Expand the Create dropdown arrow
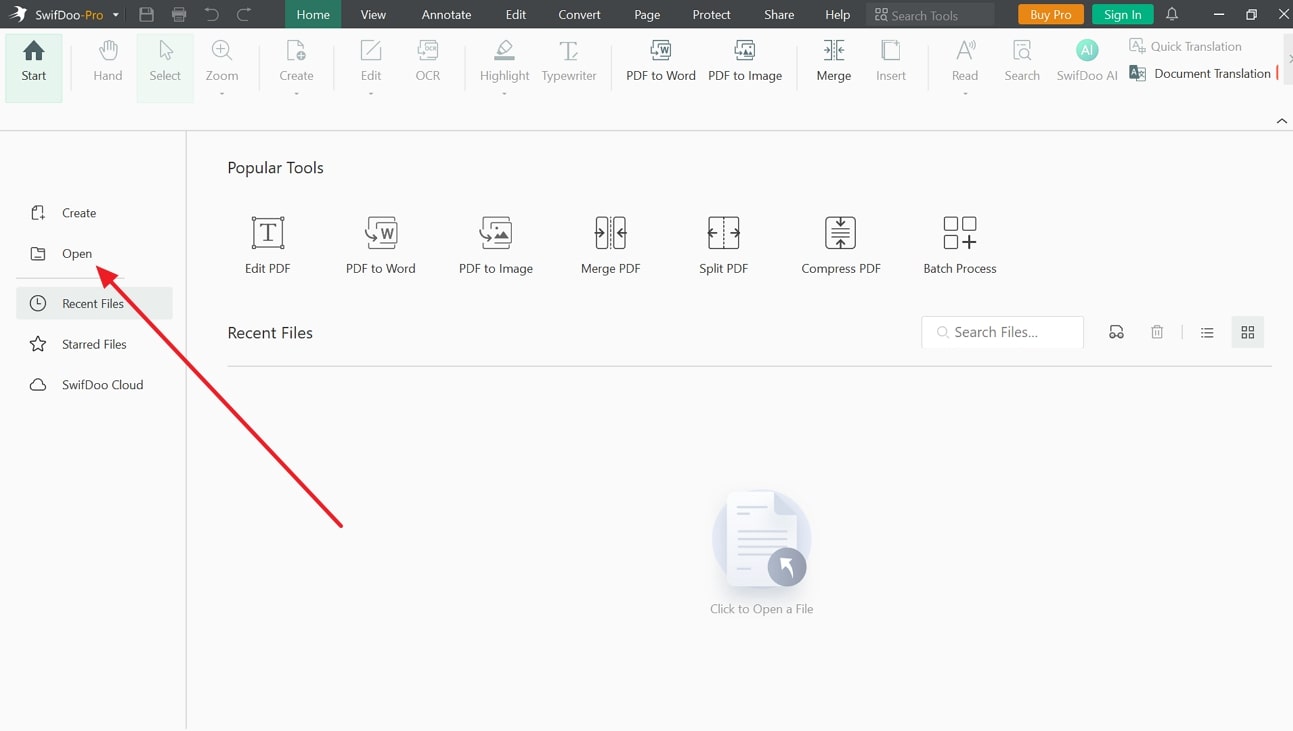Viewport: 1293px width, 731px height. (x=296, y=94)
